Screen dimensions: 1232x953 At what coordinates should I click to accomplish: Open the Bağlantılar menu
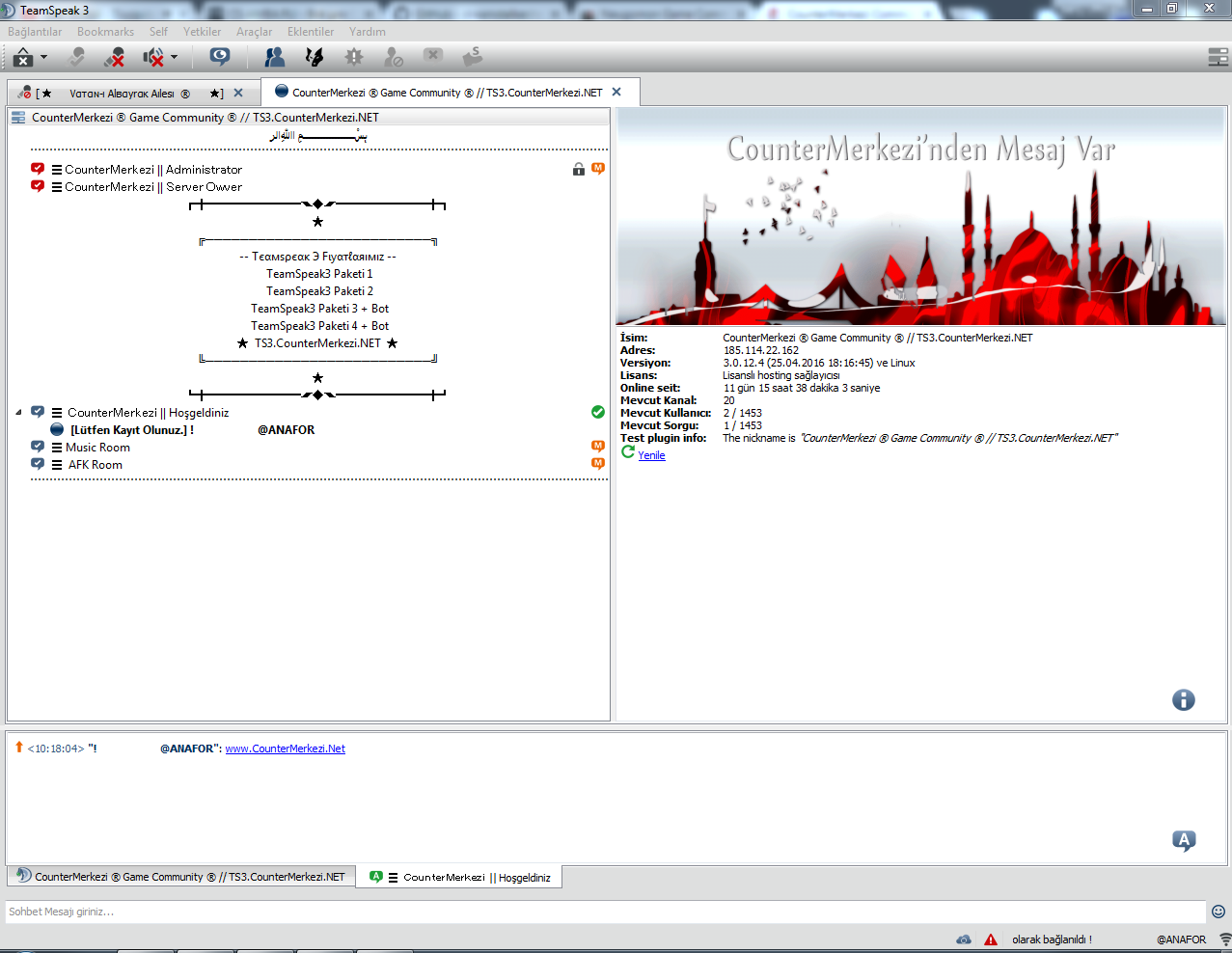(35, 32)
